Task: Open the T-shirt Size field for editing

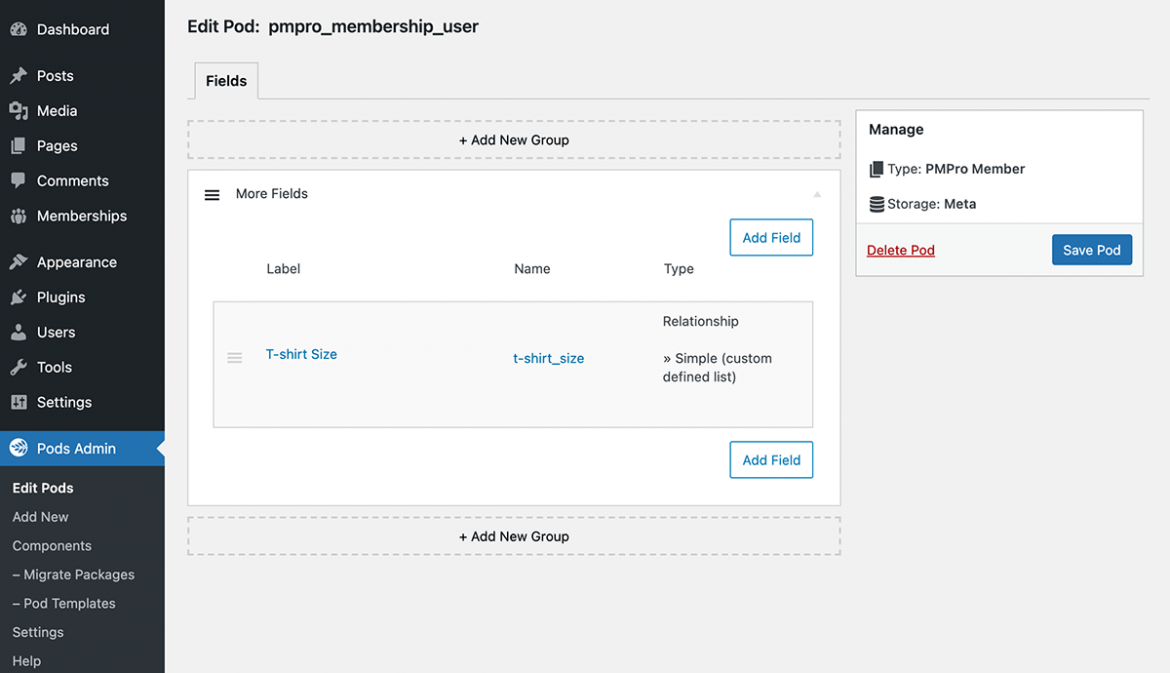Action: click(x=301, y=353)
